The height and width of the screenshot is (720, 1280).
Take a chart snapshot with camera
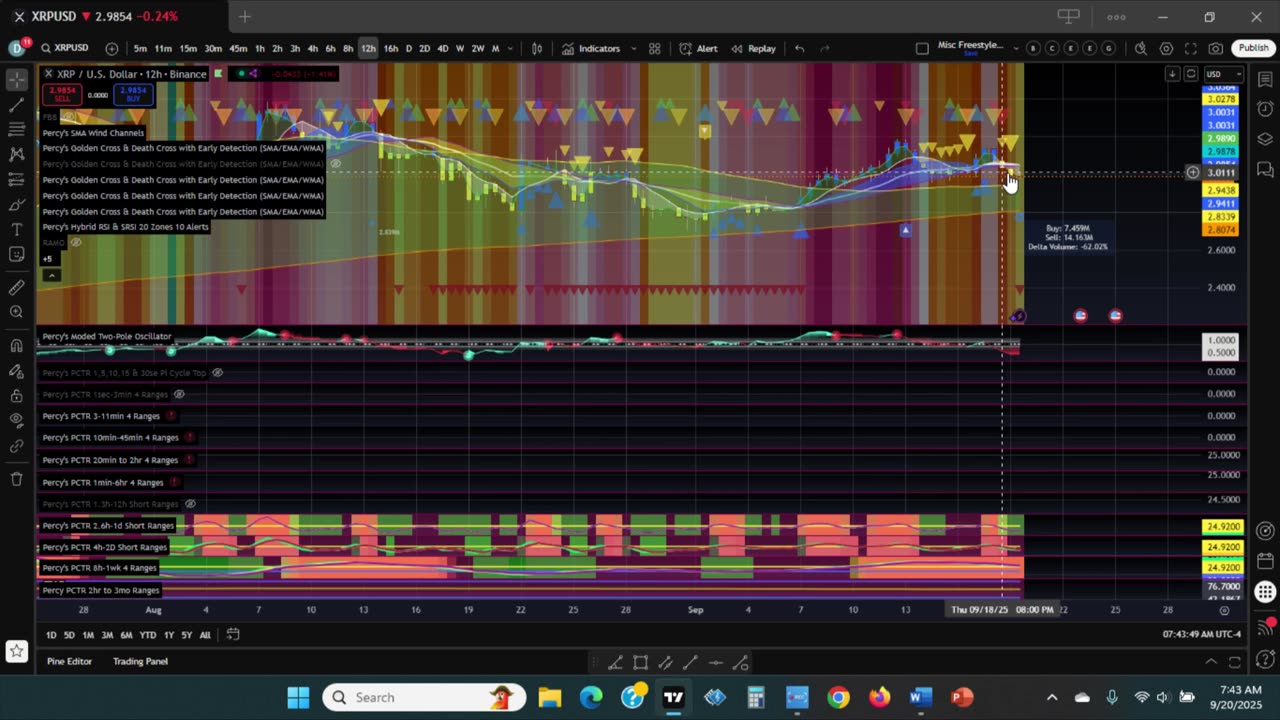point(1216,48)
